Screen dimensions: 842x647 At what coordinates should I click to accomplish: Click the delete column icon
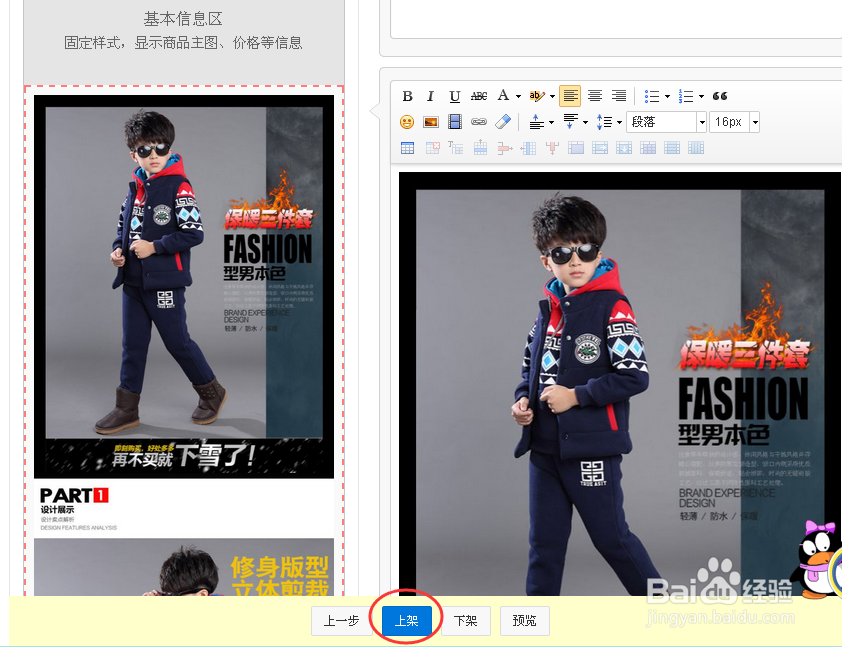click(x=552, y=148)
